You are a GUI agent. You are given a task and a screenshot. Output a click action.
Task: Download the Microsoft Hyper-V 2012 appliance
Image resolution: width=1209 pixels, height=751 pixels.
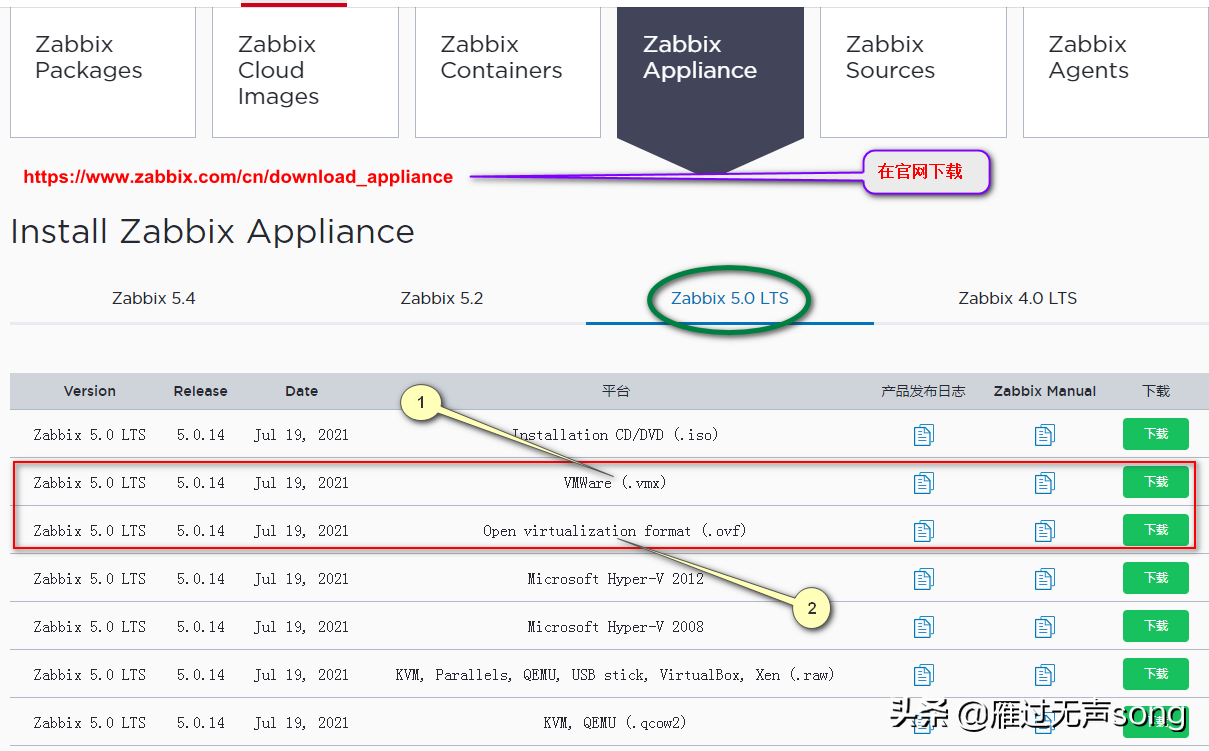click(x=1156, y=578)
